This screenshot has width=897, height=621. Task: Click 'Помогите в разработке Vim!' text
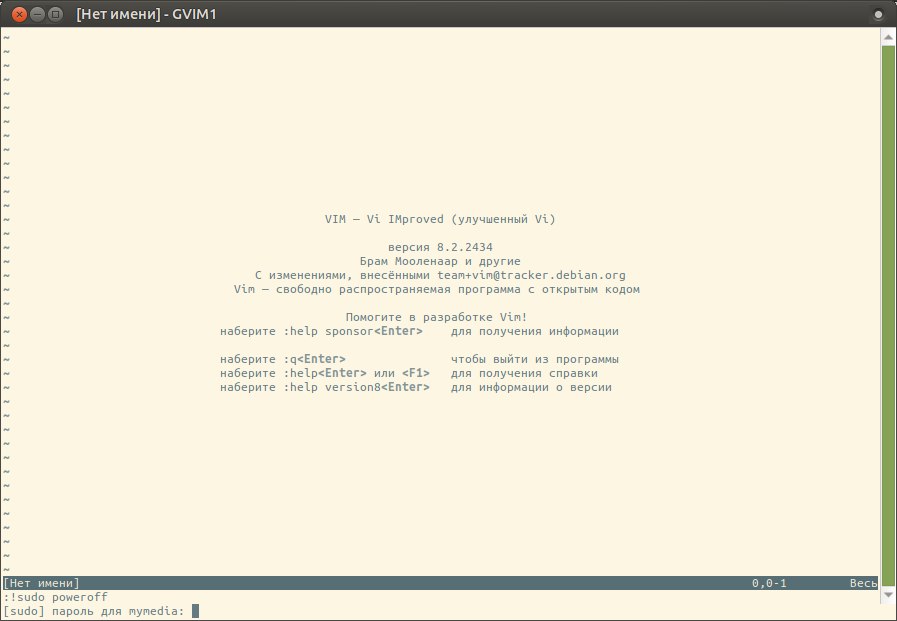pos(436,317)
